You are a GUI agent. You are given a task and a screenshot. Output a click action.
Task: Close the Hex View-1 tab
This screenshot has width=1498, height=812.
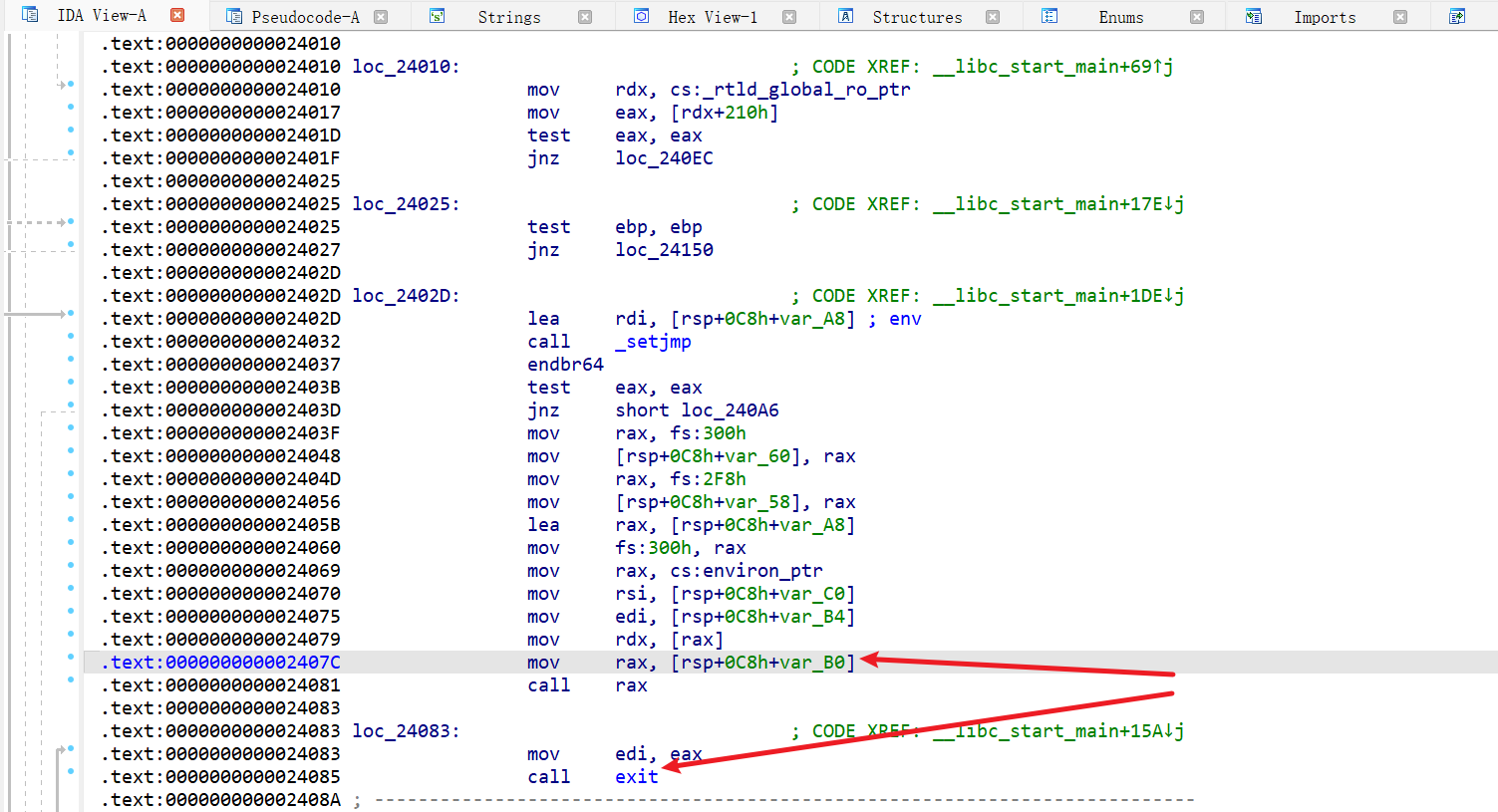tap(789, 17)
